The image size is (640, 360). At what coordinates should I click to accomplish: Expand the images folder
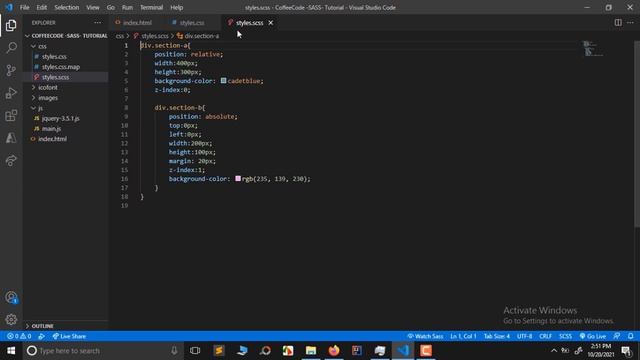[x=66, y=98]
